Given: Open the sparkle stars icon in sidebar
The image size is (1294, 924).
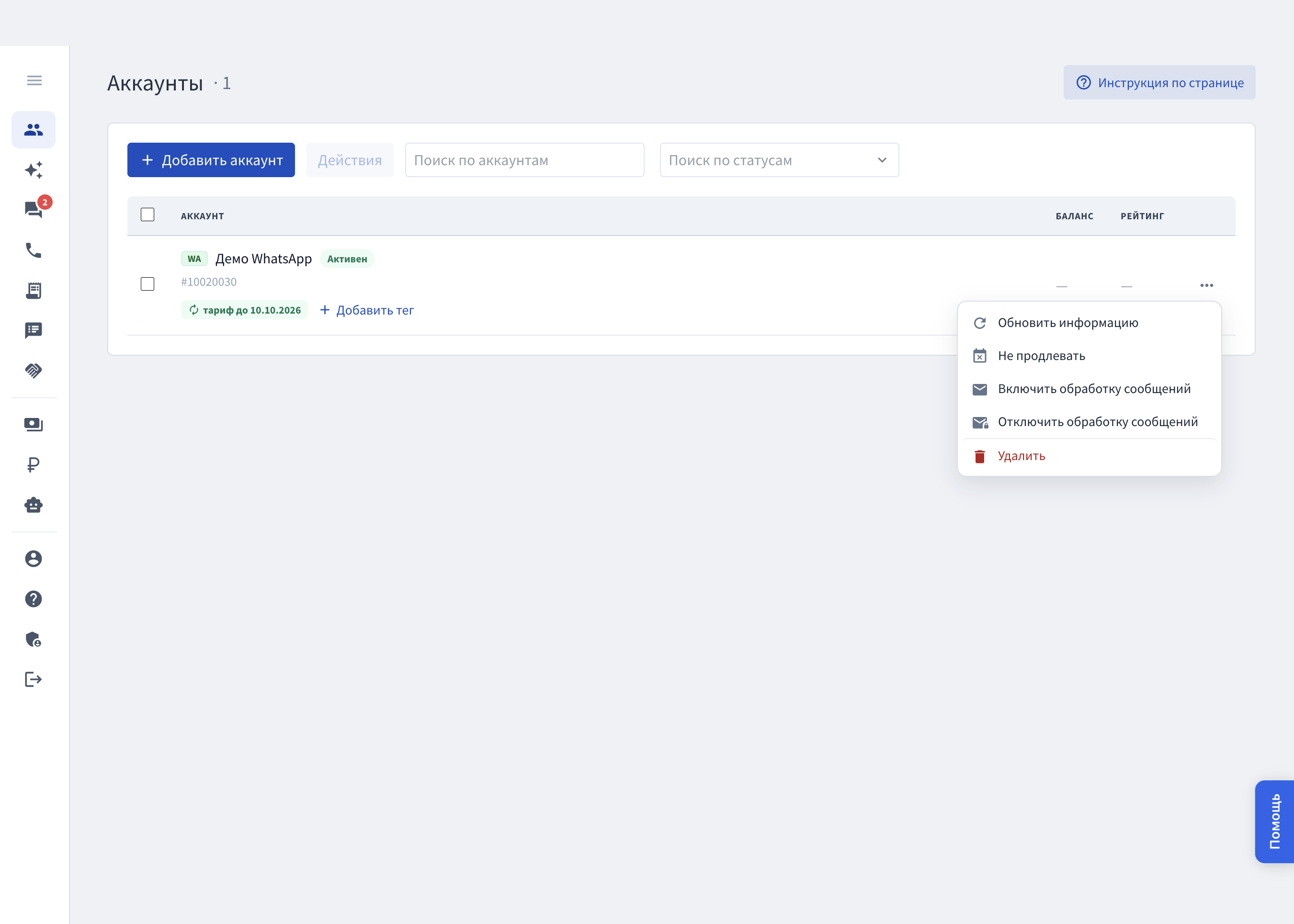Looking at the screenshot, I should [x=34, y=170].
